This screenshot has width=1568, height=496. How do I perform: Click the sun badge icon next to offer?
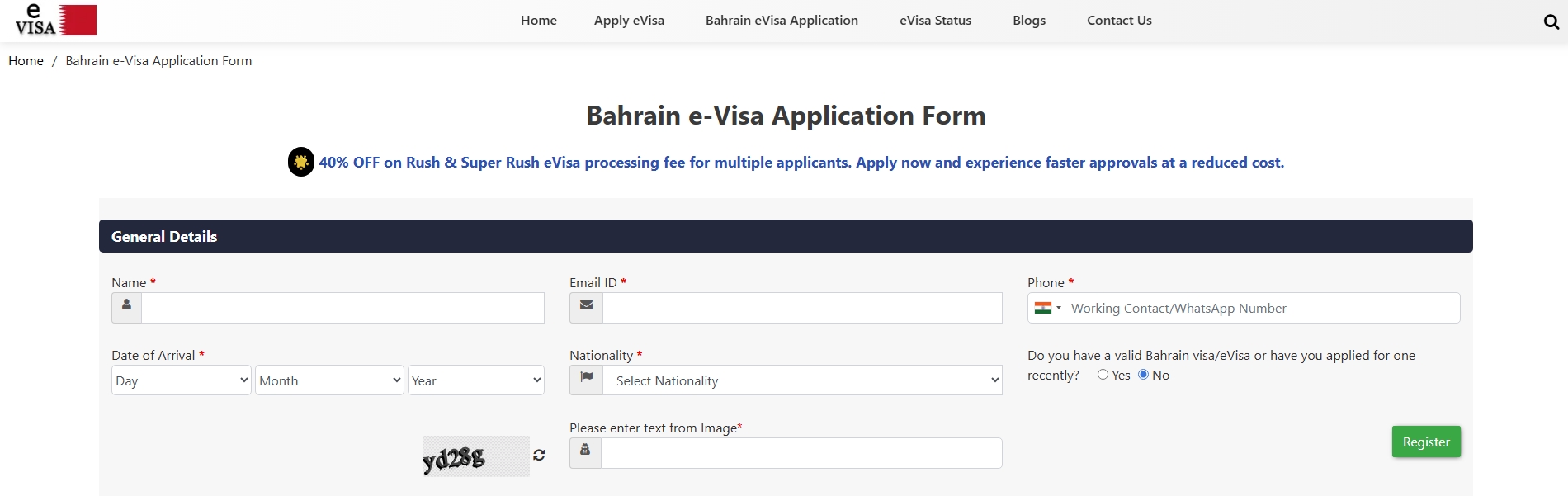[x=301, y=162]
